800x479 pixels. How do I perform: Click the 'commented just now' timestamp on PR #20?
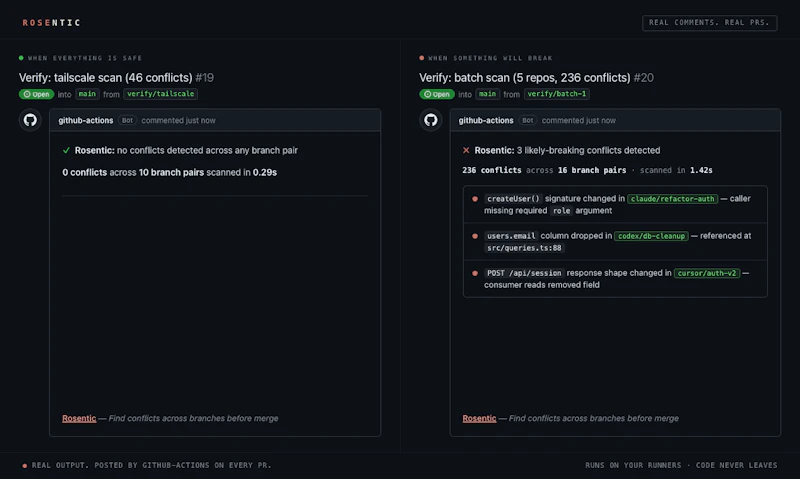point(579,120)
